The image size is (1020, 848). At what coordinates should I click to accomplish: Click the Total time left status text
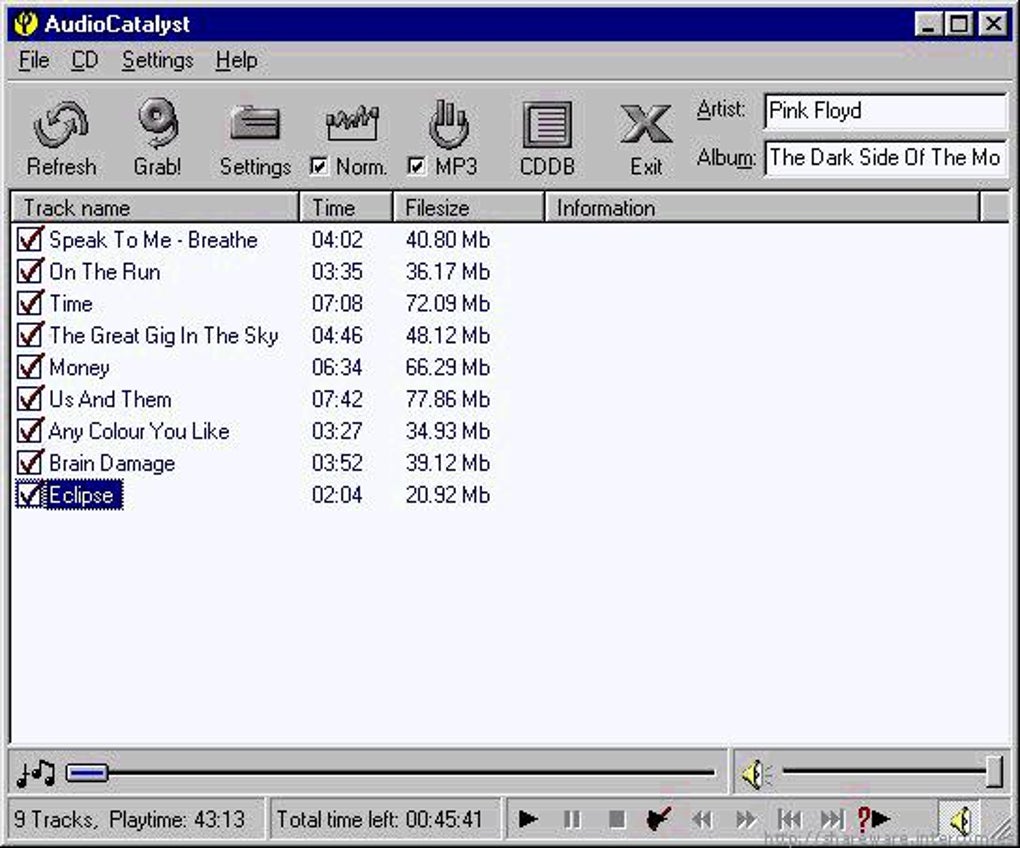[x=380, y=819]
